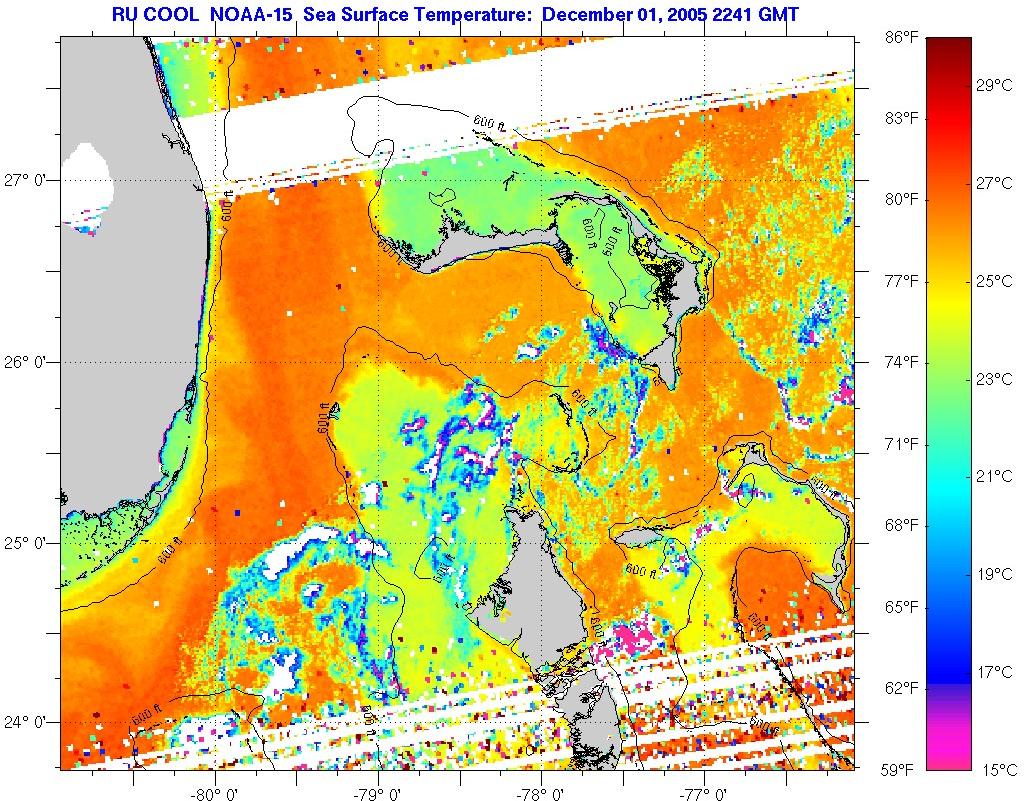Click the 26° 0' latitude label

coord(24,362)
